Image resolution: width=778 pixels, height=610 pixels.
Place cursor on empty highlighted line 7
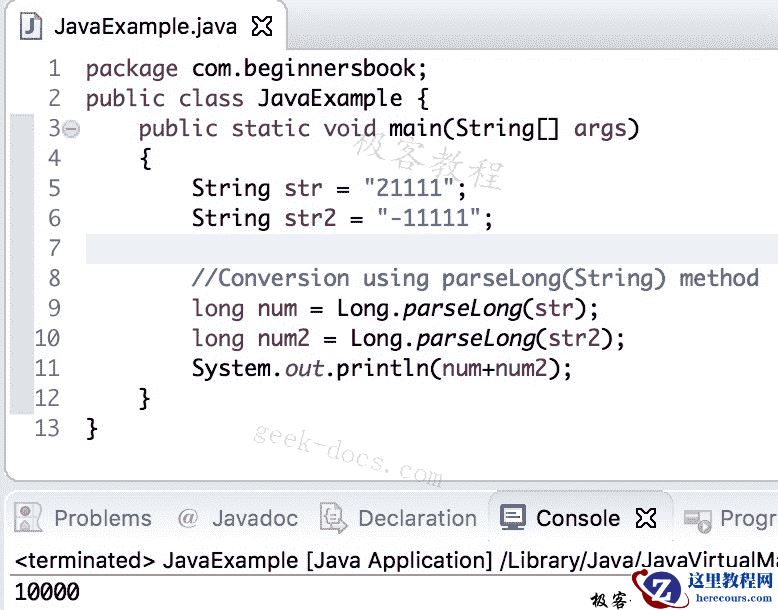tap(432, 249)
